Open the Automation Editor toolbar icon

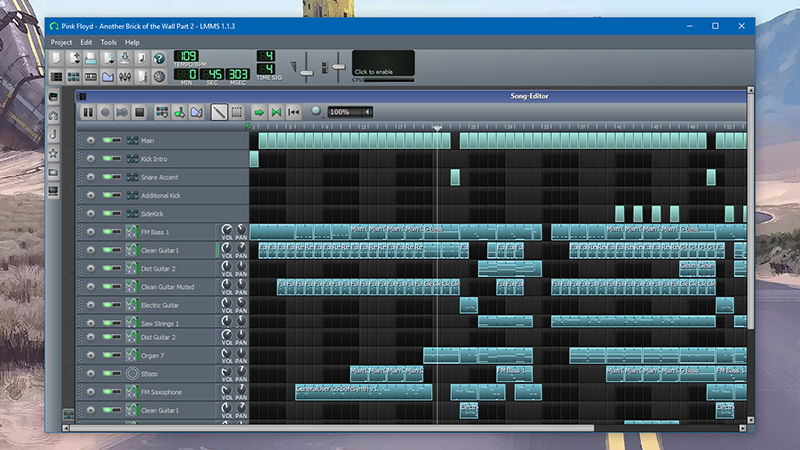point(108,77)
